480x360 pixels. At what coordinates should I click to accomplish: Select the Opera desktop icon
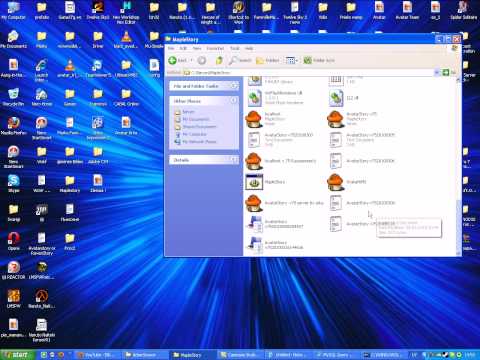[14, 241]
